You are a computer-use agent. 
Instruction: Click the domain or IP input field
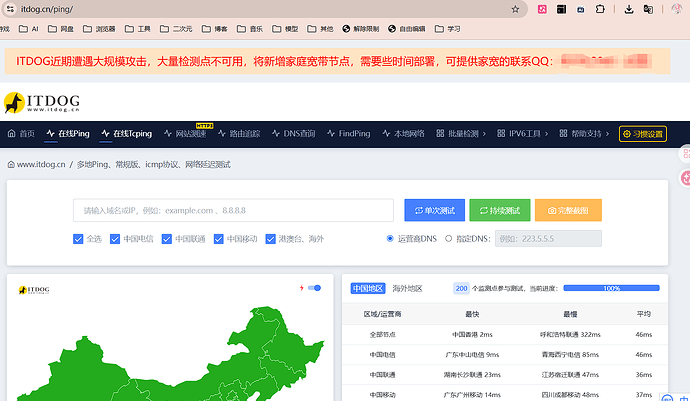[233, 210]
